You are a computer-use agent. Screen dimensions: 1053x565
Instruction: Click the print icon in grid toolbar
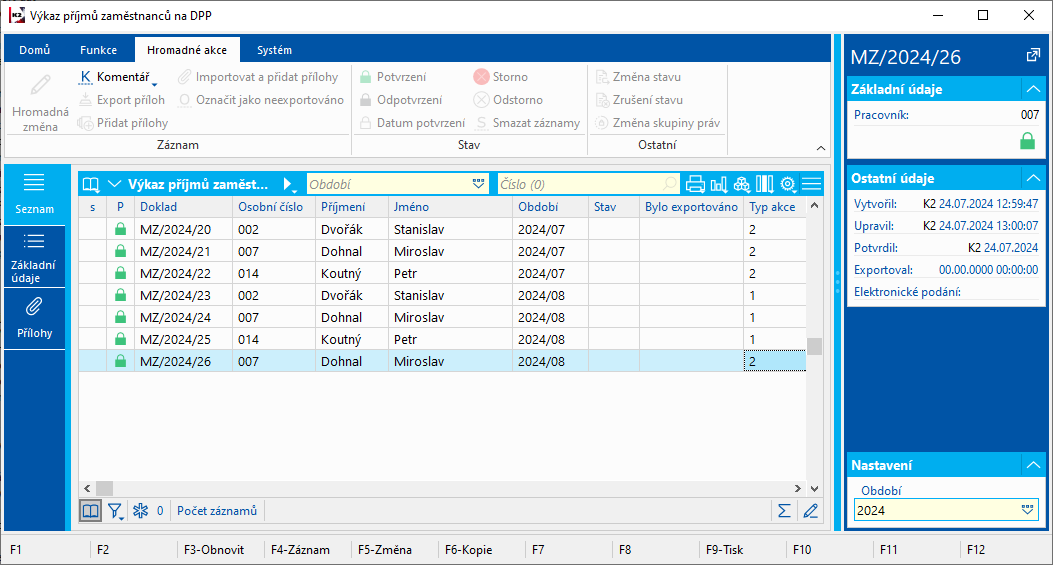(x=695, y=184)
